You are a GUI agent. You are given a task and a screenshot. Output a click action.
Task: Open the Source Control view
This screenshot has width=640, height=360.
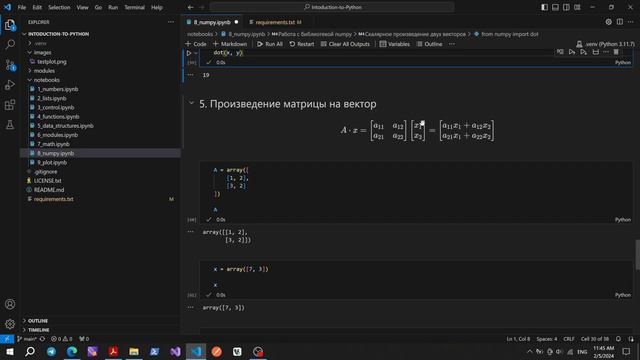[10, 64]
